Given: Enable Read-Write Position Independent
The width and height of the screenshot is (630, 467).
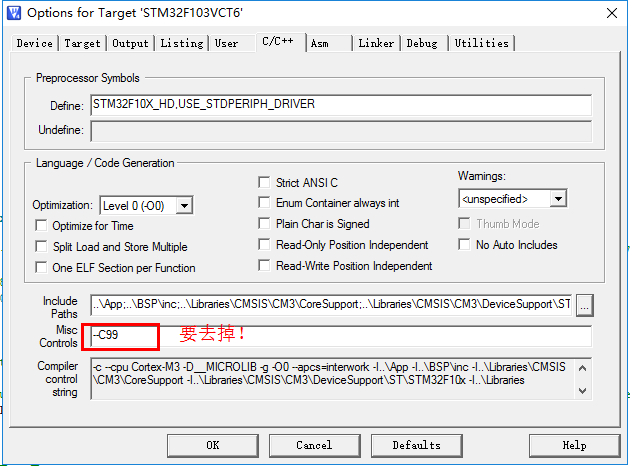Looking at the screenshot, I should coord(264,265).
